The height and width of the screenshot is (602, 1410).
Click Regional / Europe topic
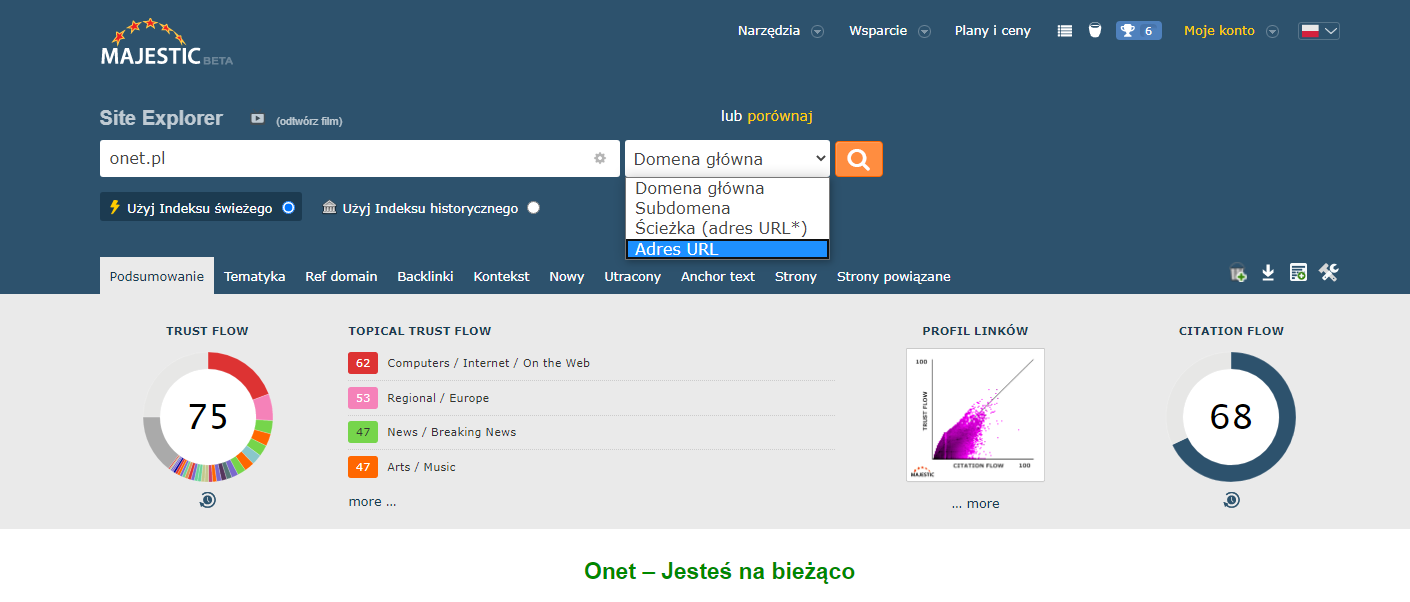coord(438,398)
